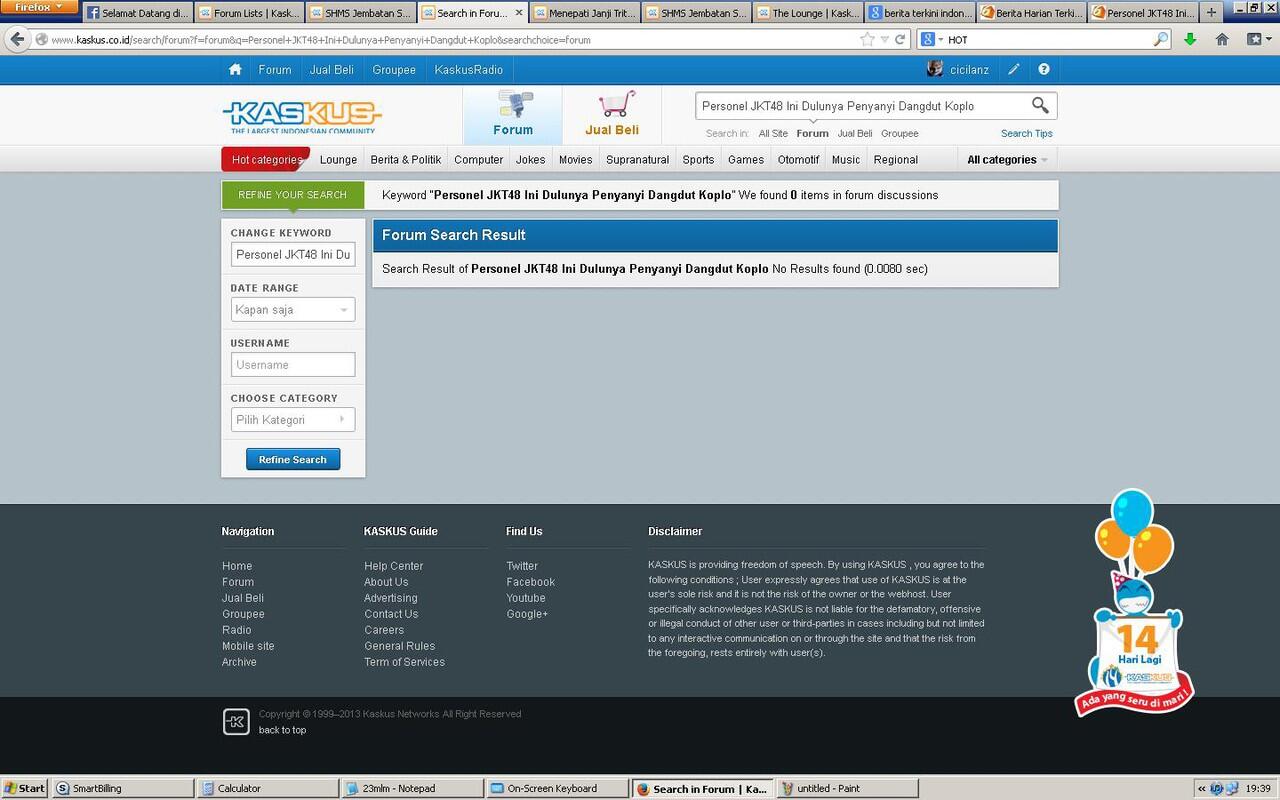Open Firefox bookmarks menu icon
Viewport: 1280px width, 800px height.
(1258, 39)
